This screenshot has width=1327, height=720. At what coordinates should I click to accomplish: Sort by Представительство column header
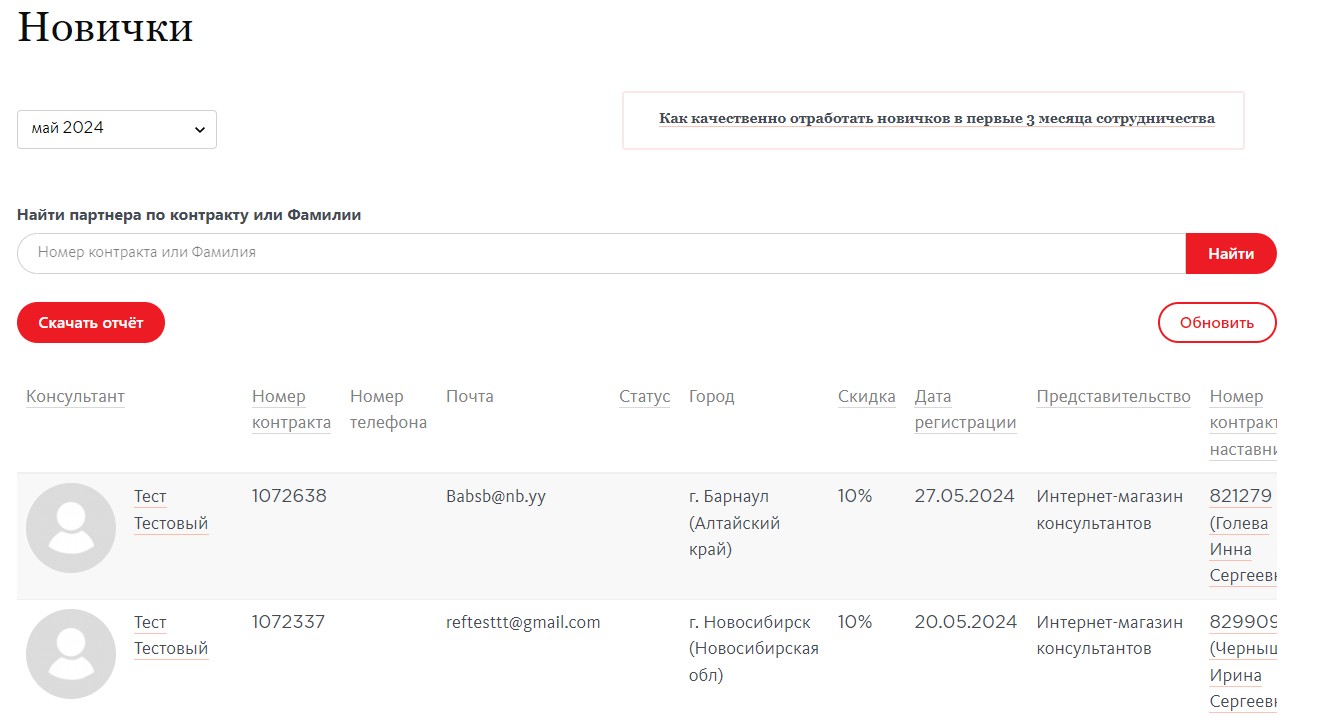(1113, 397)
